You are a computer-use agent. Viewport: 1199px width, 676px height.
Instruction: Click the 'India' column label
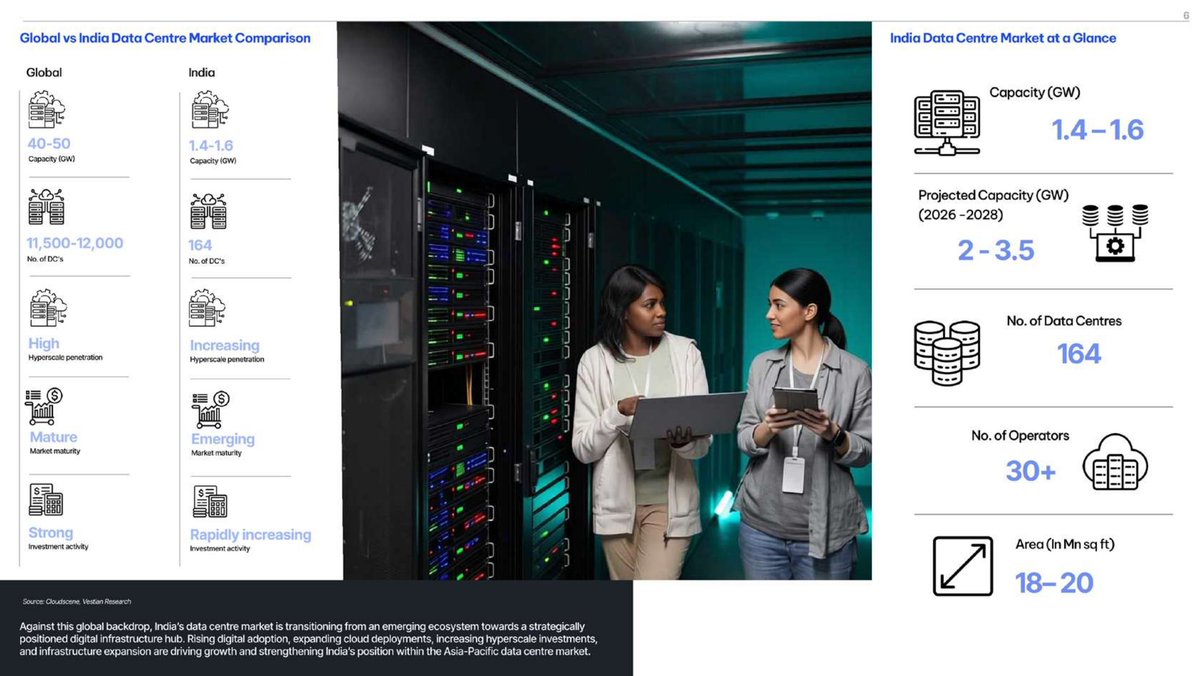(x=202, y=73)
